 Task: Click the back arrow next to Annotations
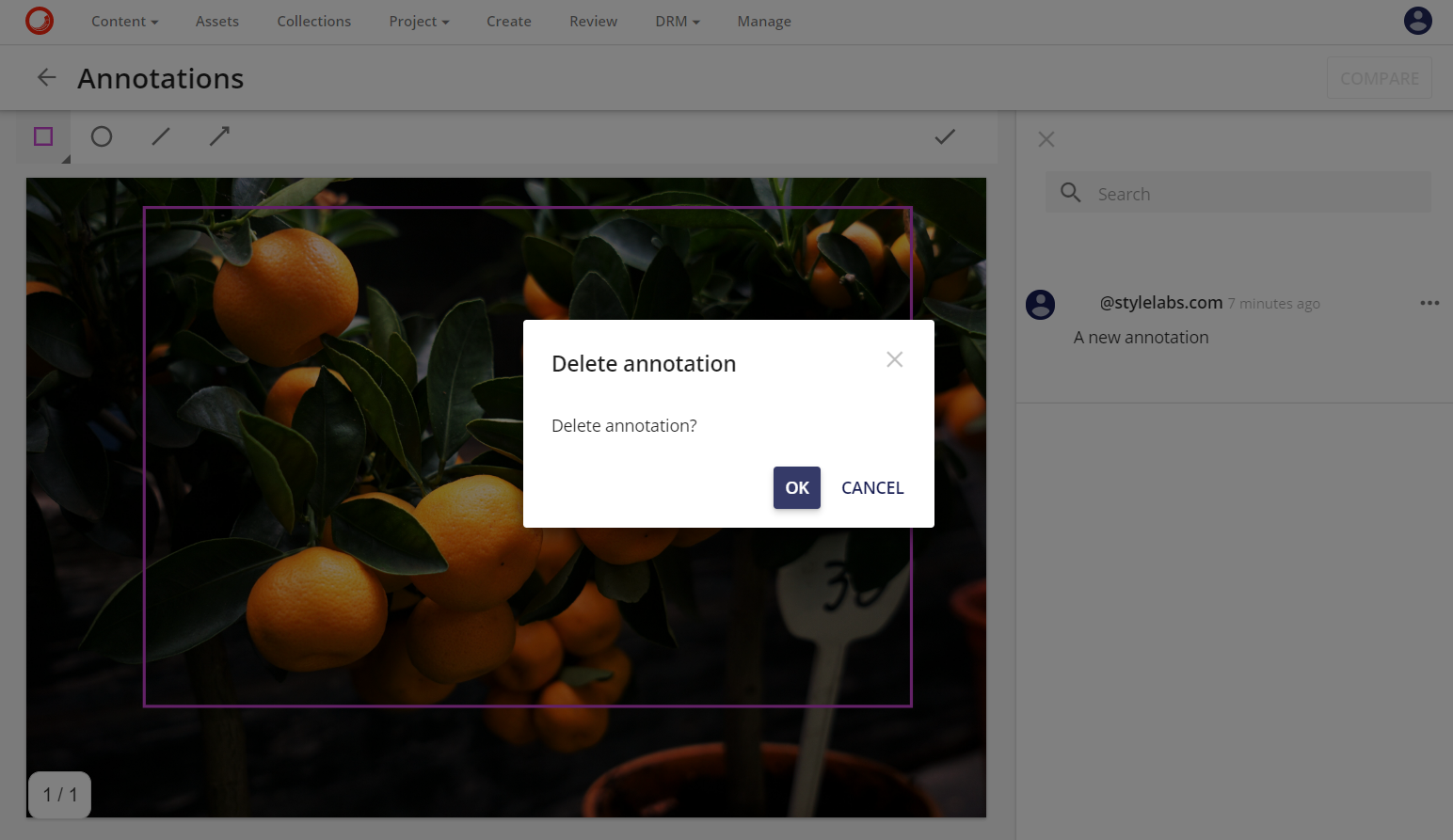pyautogui.click(x=46, y=77)
